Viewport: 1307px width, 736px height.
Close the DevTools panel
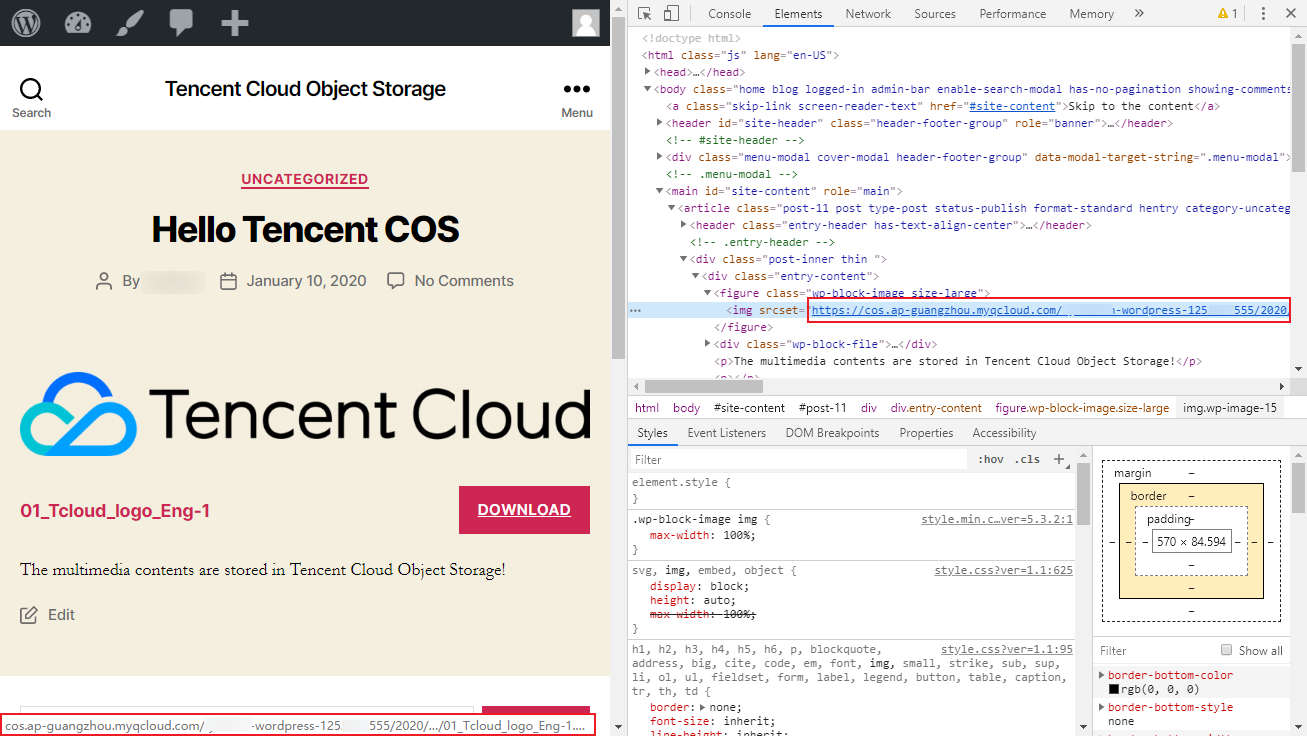pos(1291,14)
